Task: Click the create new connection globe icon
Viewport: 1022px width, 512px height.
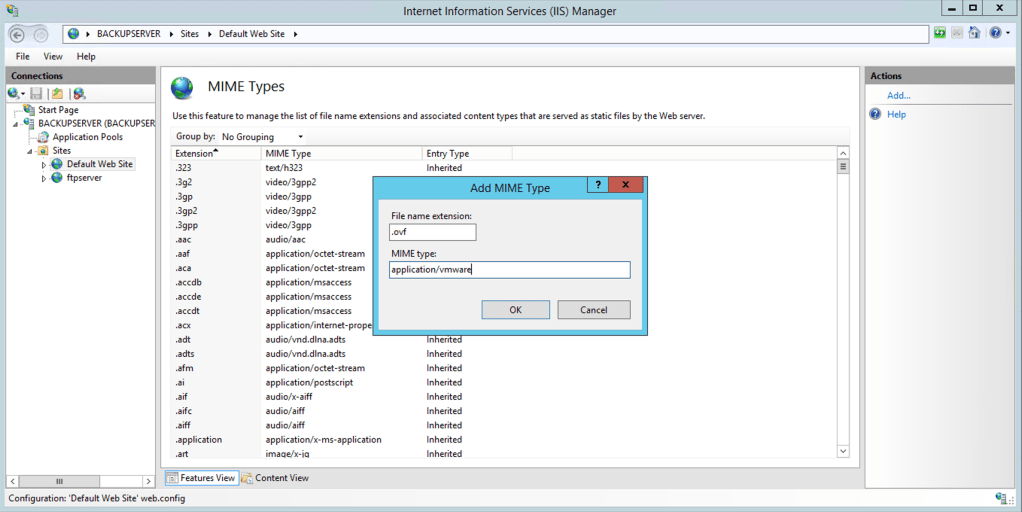Action: tap(14, 93)
